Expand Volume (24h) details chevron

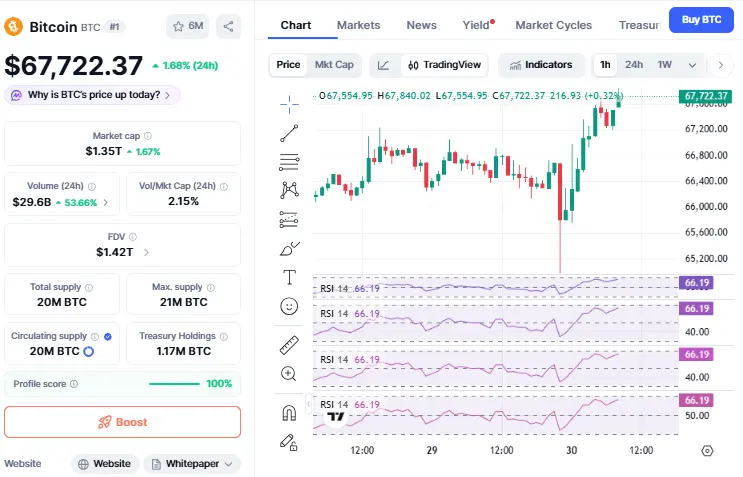click(x=106, y=203)
